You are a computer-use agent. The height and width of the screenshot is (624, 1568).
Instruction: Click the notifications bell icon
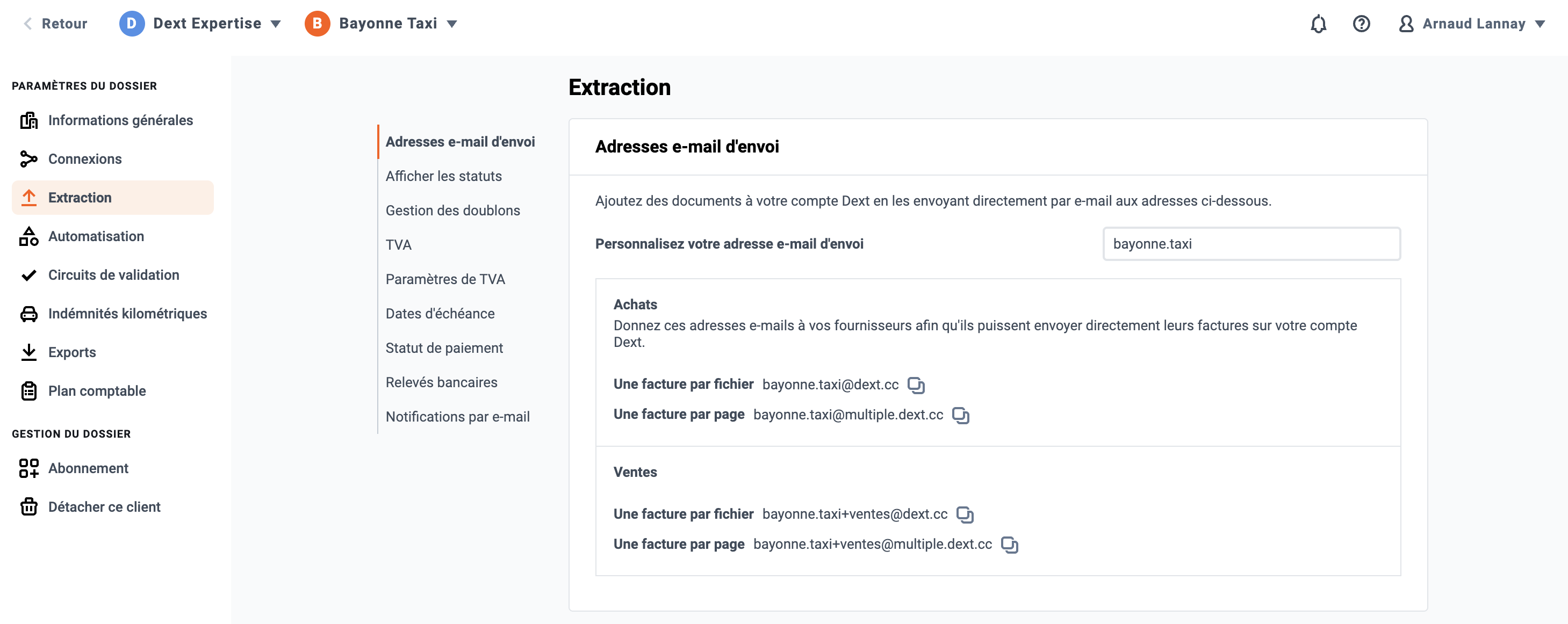point(1318,24)
